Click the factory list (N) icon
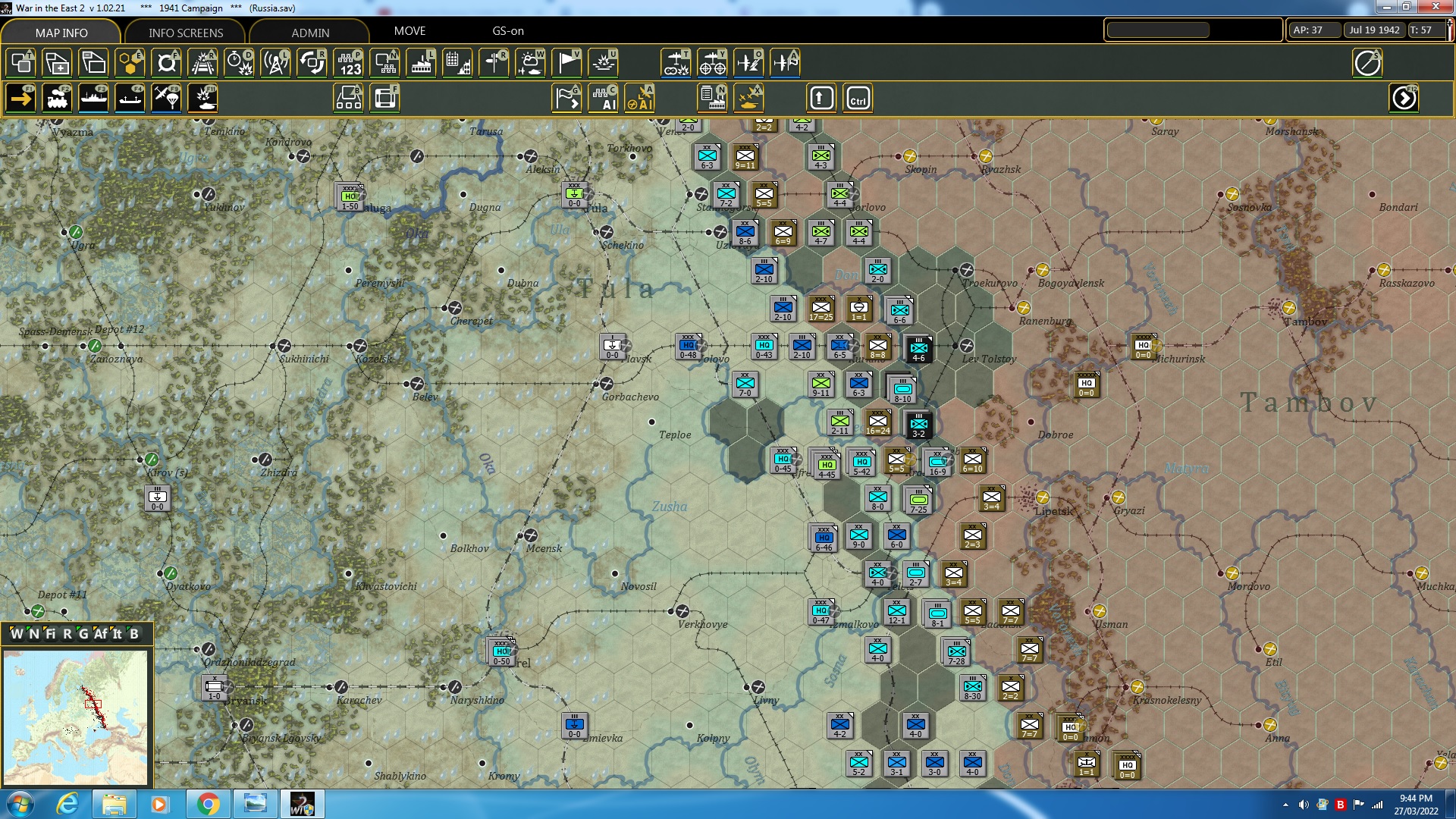Screen dimensions: 1456x819 712,99
